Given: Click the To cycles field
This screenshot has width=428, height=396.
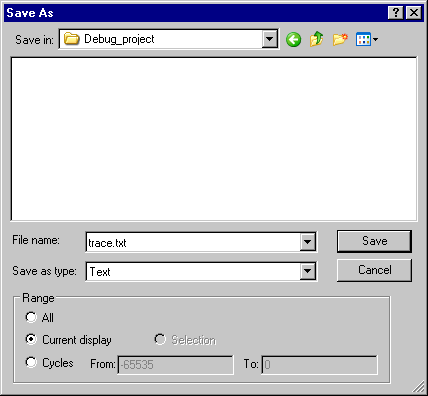Looking at the screenshot, I should coord(319,365).
